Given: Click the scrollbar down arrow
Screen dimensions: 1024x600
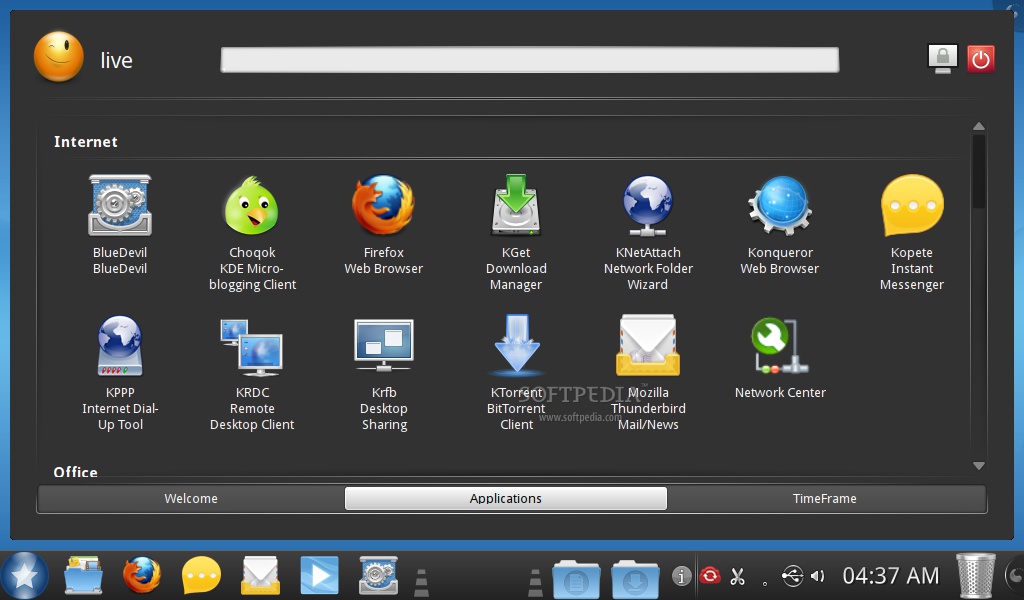Looking at the screenshot, I should [x=978, y=466].
